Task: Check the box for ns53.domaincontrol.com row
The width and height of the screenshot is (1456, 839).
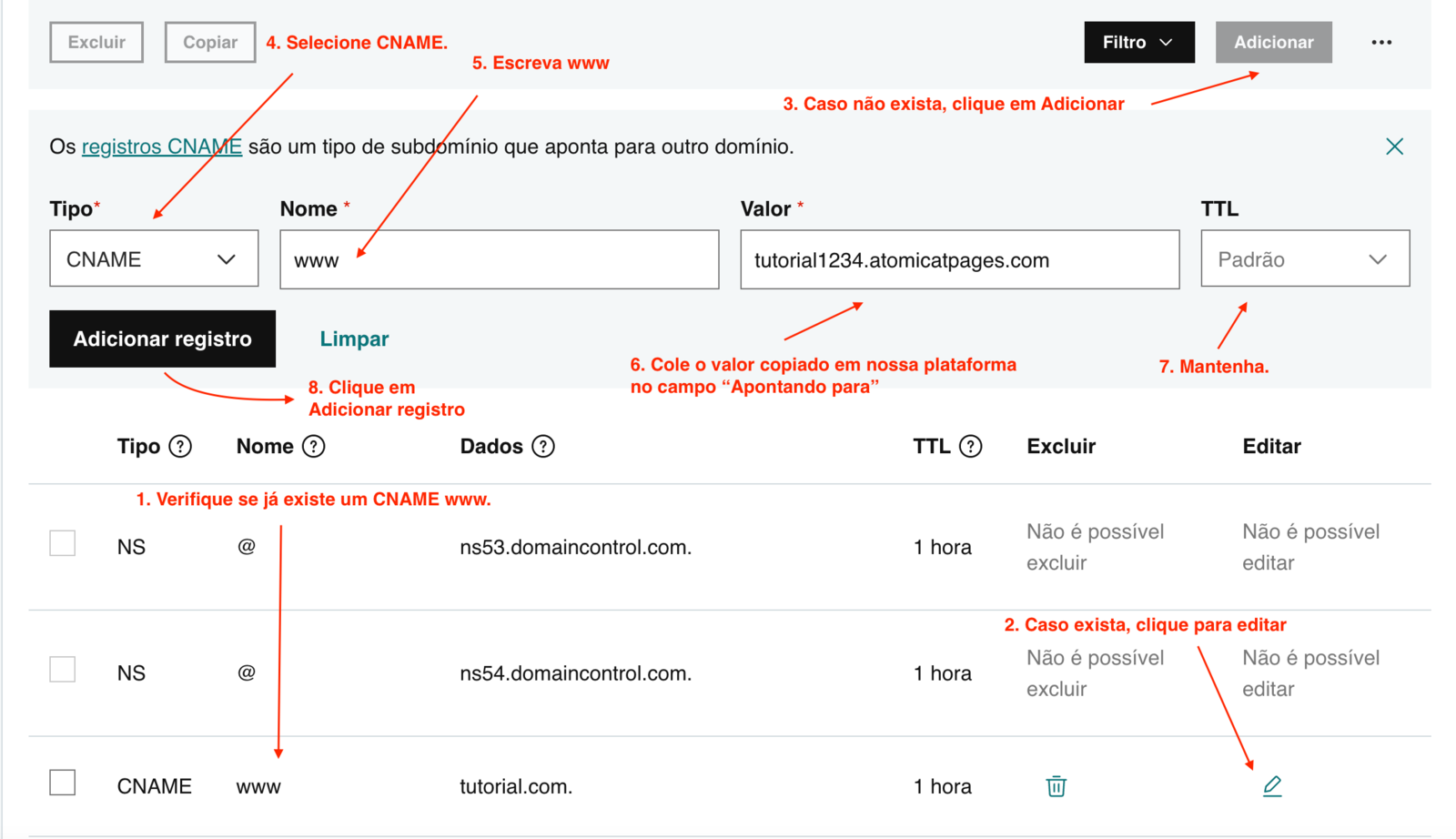Action: pyautogui.click(x=63, y=543)
